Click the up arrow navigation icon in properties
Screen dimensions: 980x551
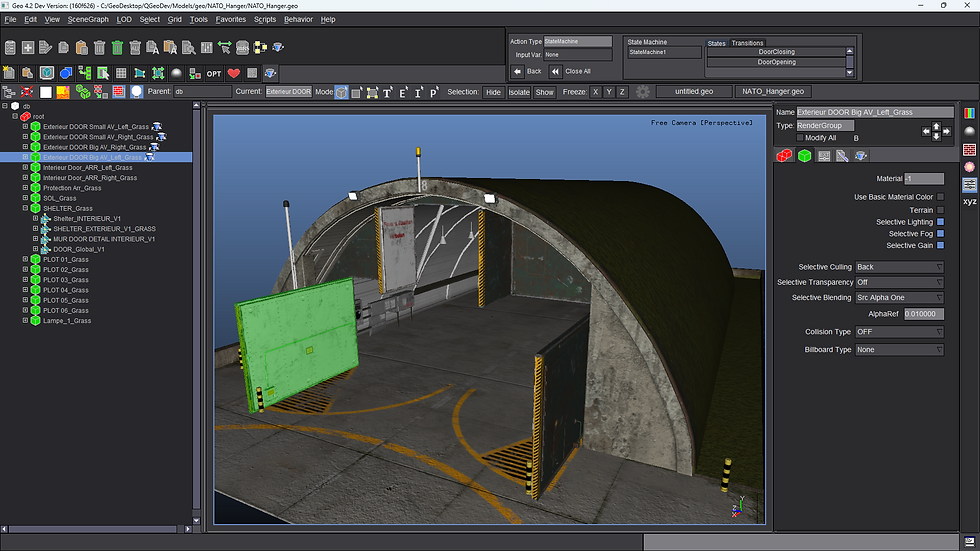[936, 127]
